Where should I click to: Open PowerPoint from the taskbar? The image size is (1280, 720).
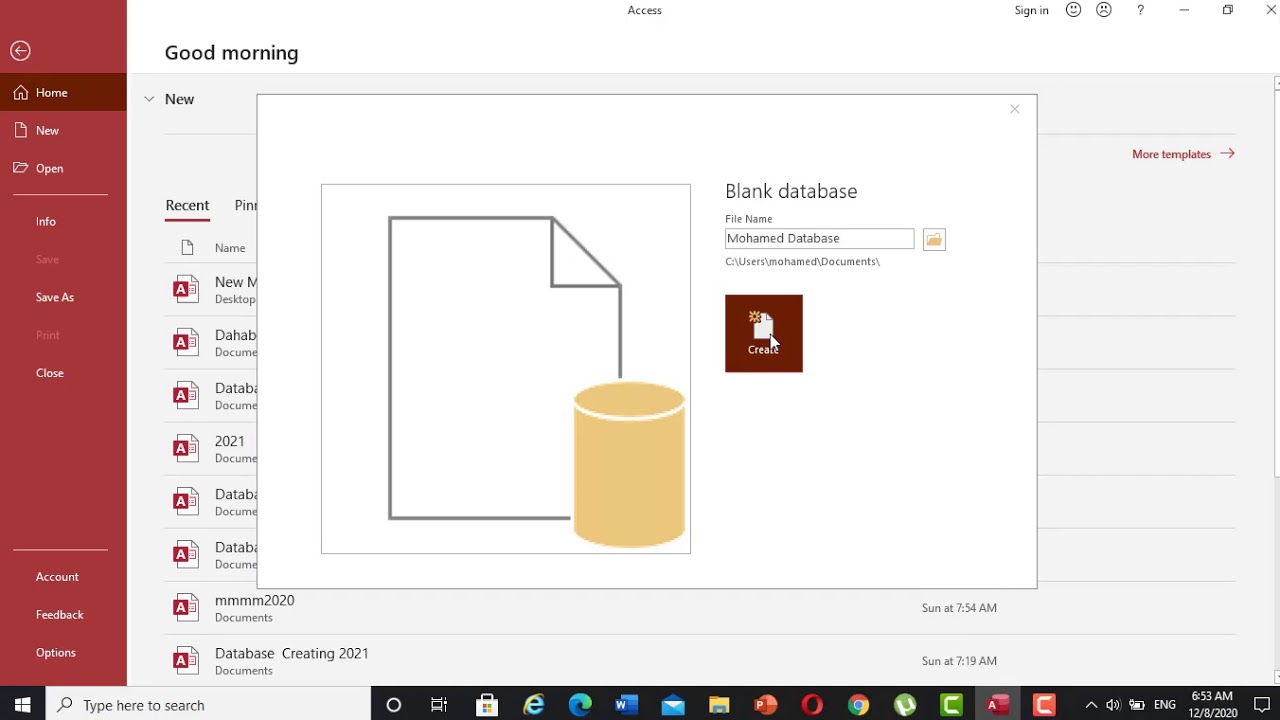766,705
